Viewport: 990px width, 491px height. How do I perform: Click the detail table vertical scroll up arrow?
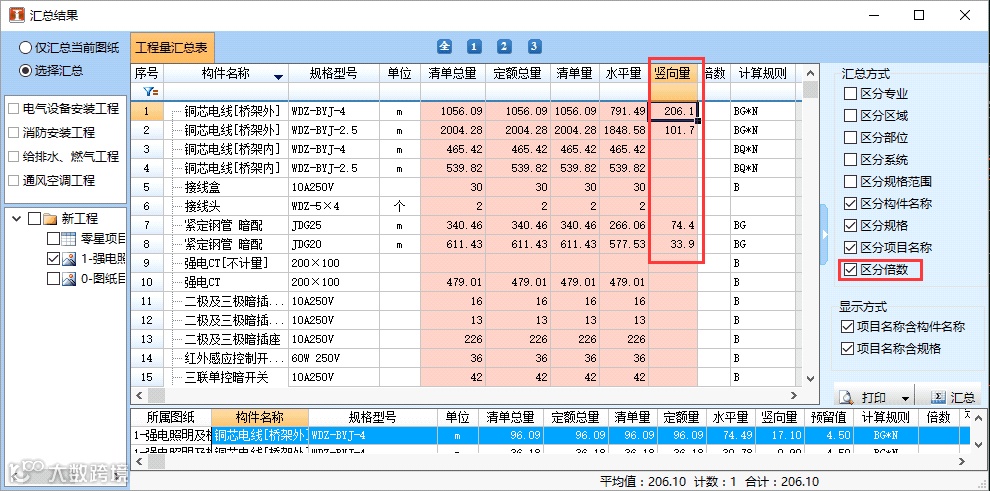tap(977, 417)
